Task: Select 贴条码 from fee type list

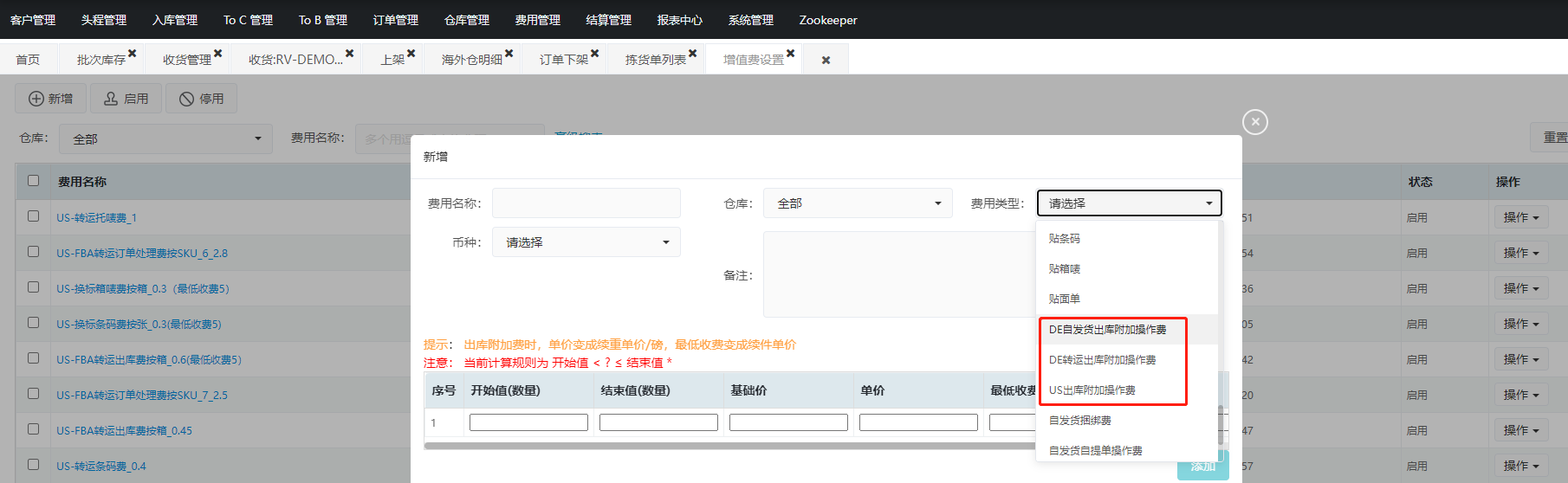Action: tap(1127, 239)
